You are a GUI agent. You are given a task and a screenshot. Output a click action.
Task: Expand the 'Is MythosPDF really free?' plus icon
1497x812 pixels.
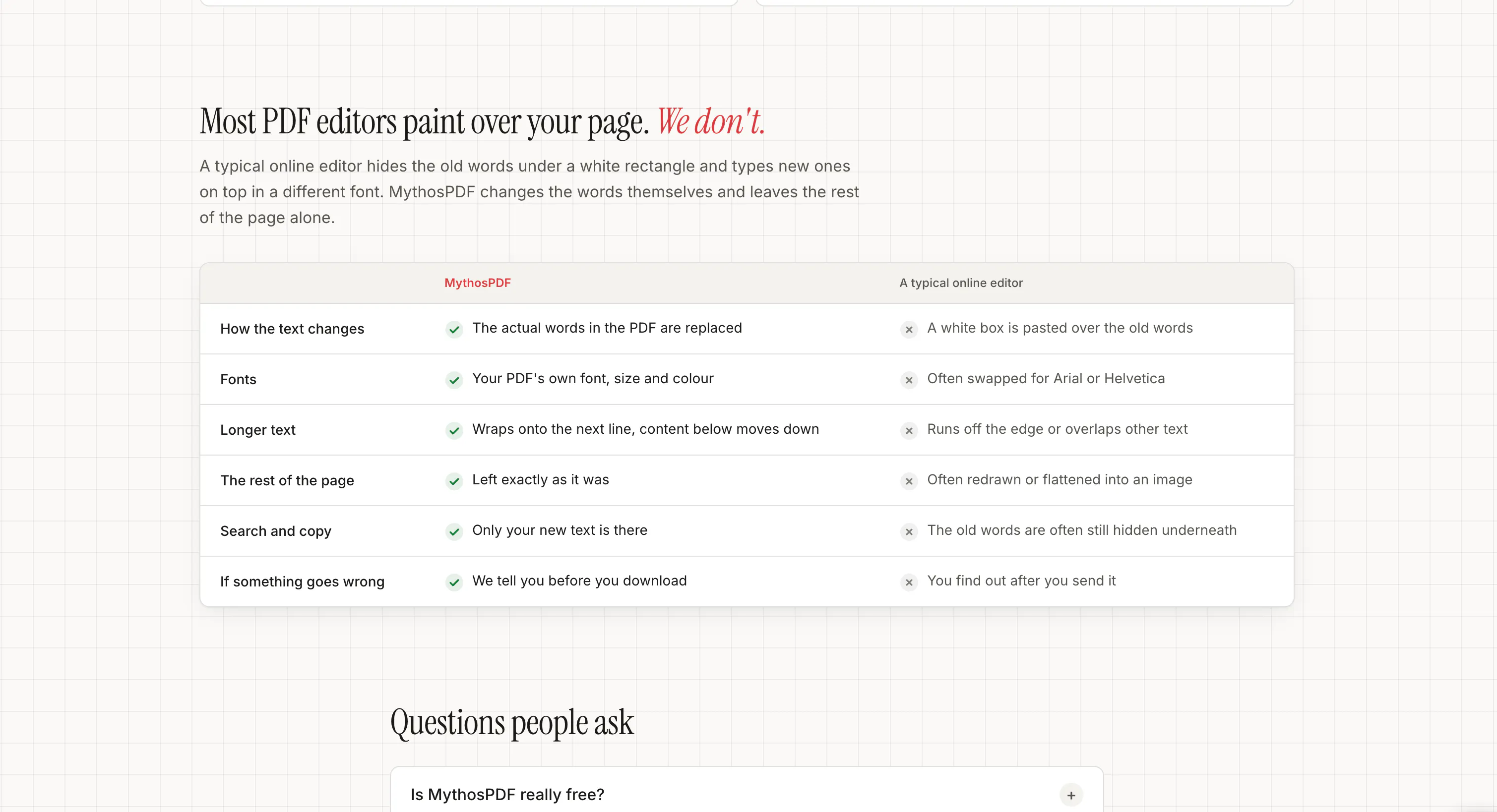click(x=1071, y=795)
